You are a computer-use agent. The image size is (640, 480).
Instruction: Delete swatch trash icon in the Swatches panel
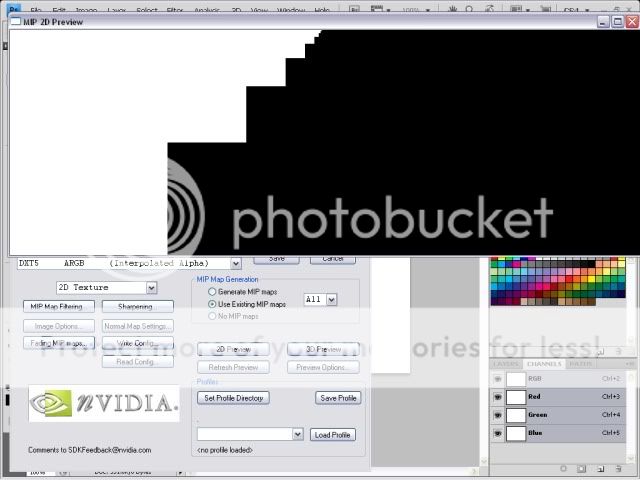click(619, 351)
